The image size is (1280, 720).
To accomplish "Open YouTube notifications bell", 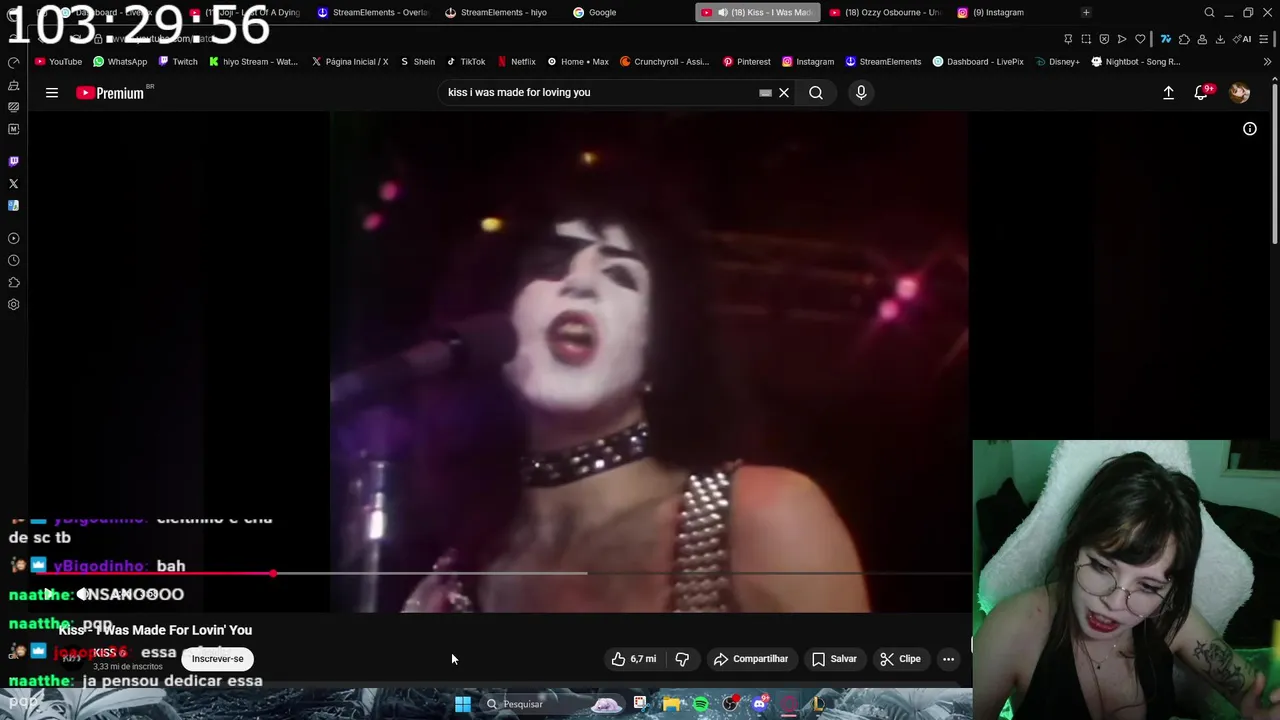I will tap(1201, 93).
